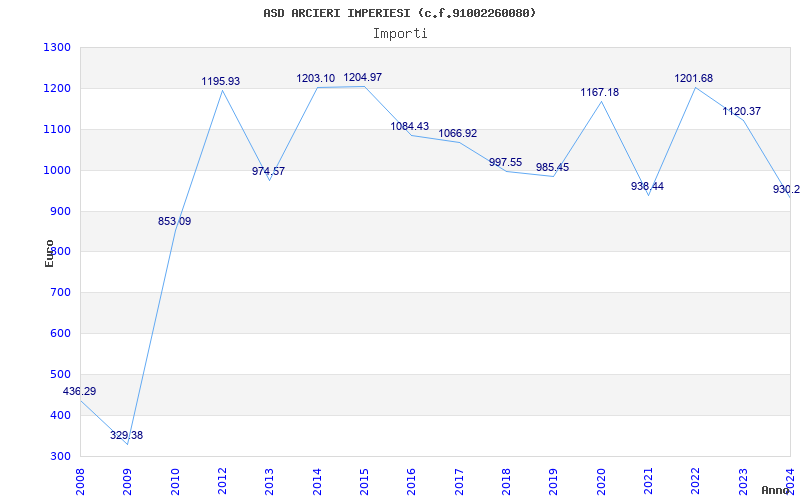Select the 985.45 data label

coord(552,167)
